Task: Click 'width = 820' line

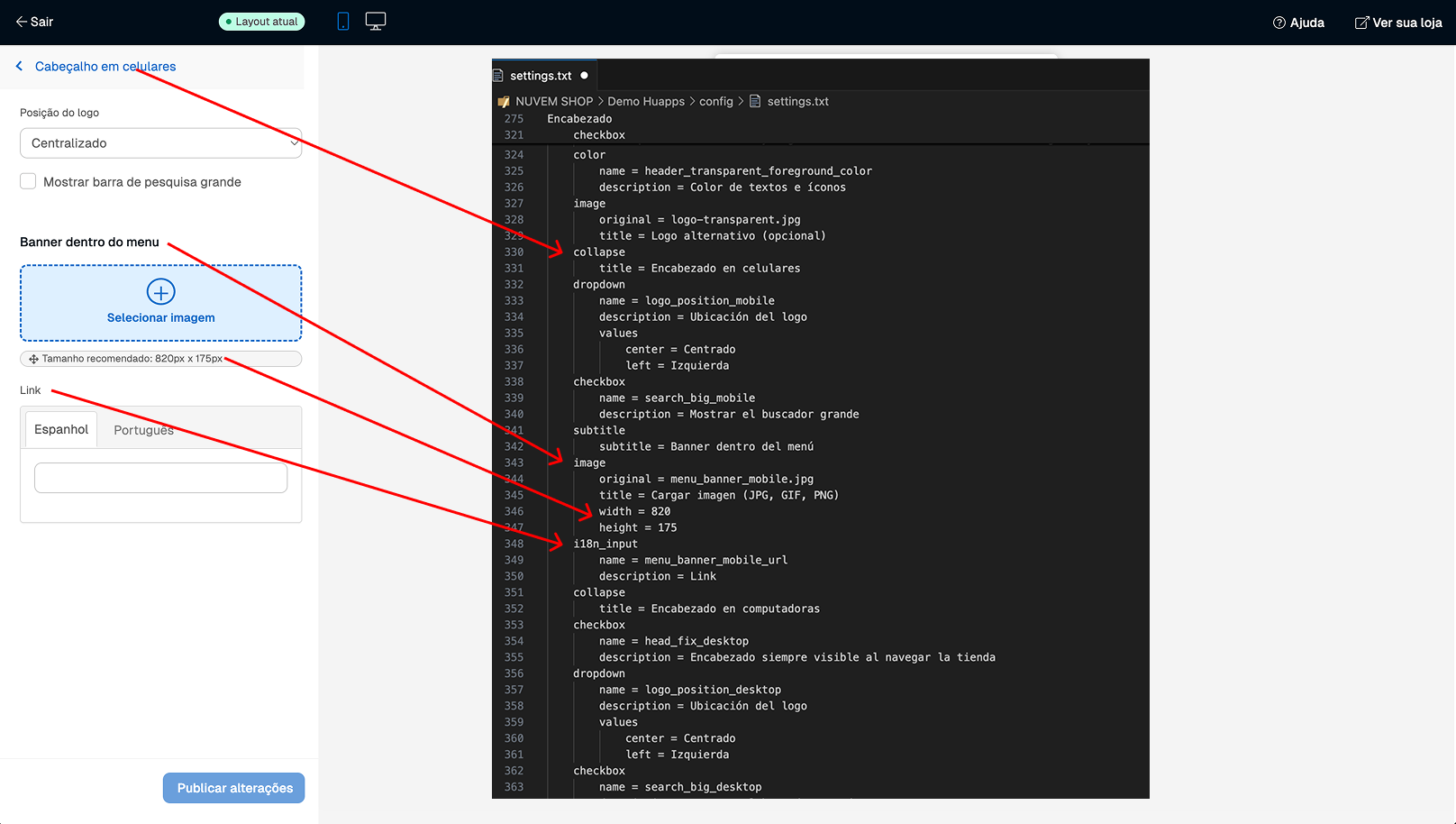Action: point(634,511)
